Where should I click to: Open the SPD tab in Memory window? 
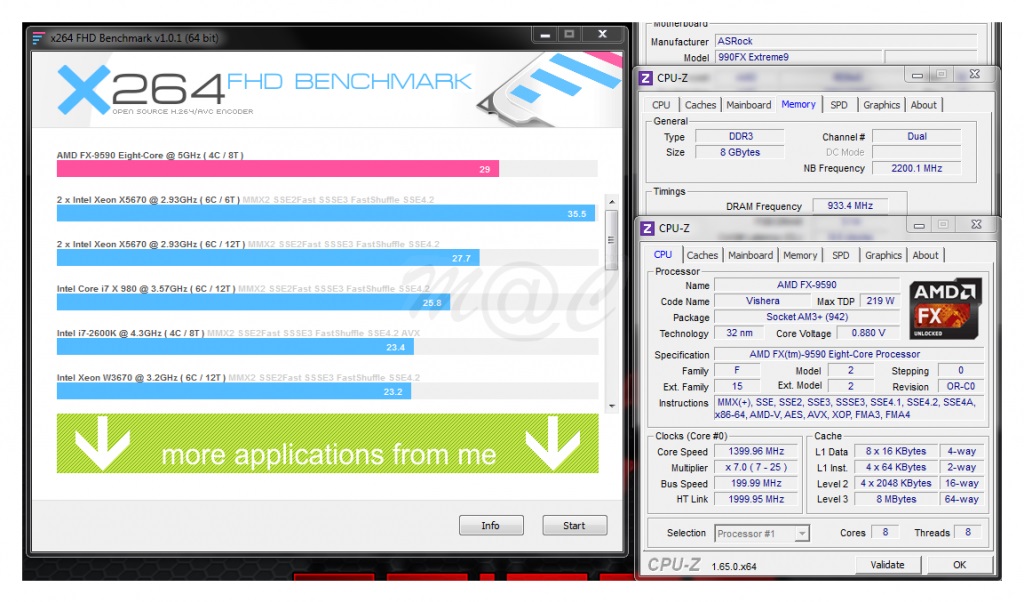point(839,105)
